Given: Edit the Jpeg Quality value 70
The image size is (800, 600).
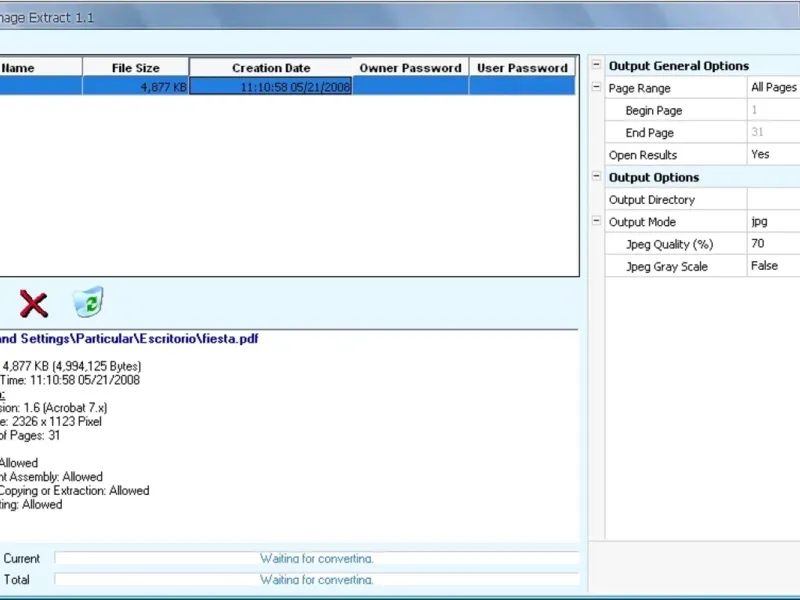Looking at the screenshot, I should click(x=773, y=244).
